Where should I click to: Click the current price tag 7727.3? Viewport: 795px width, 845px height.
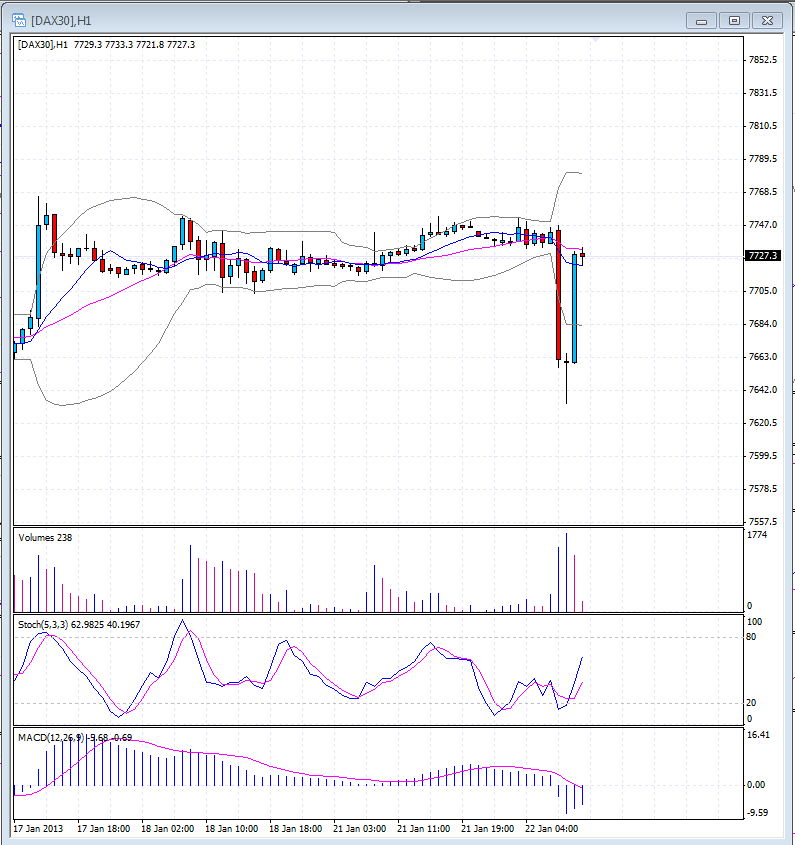point(764,256)
